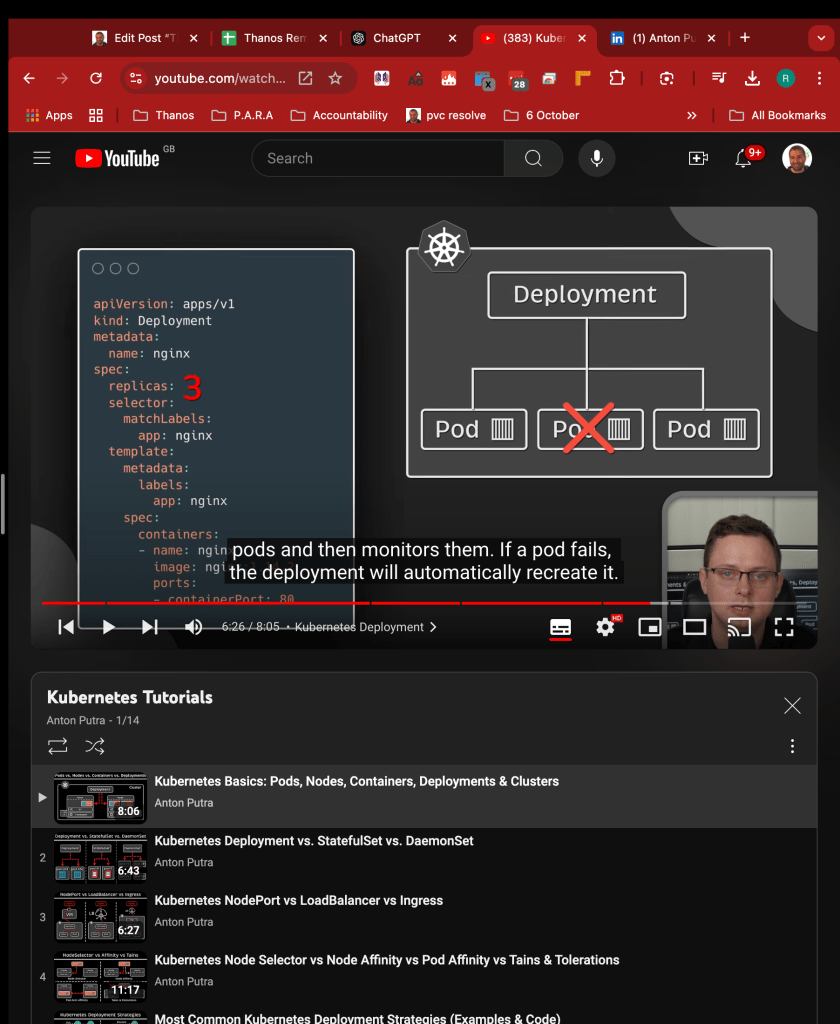Open the tab groups grid bookmark icon
This screenshot has width=840, height=1024.
(96, 116)
